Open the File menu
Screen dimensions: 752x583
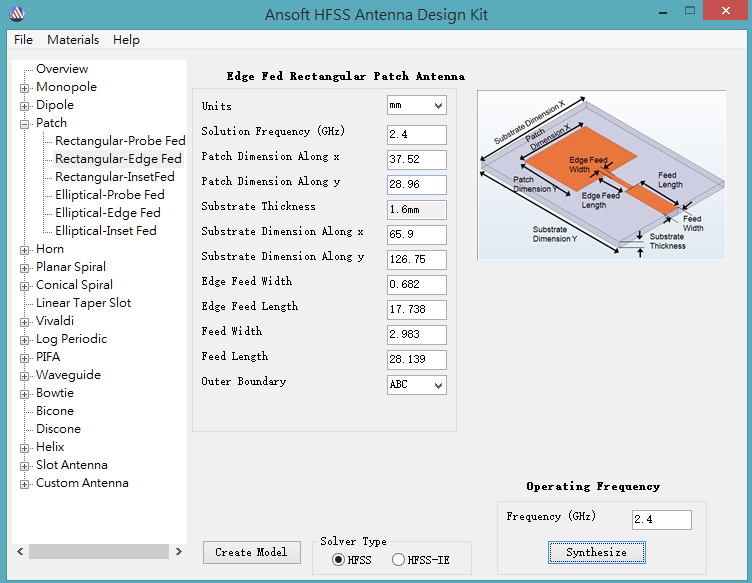(24, 40)
